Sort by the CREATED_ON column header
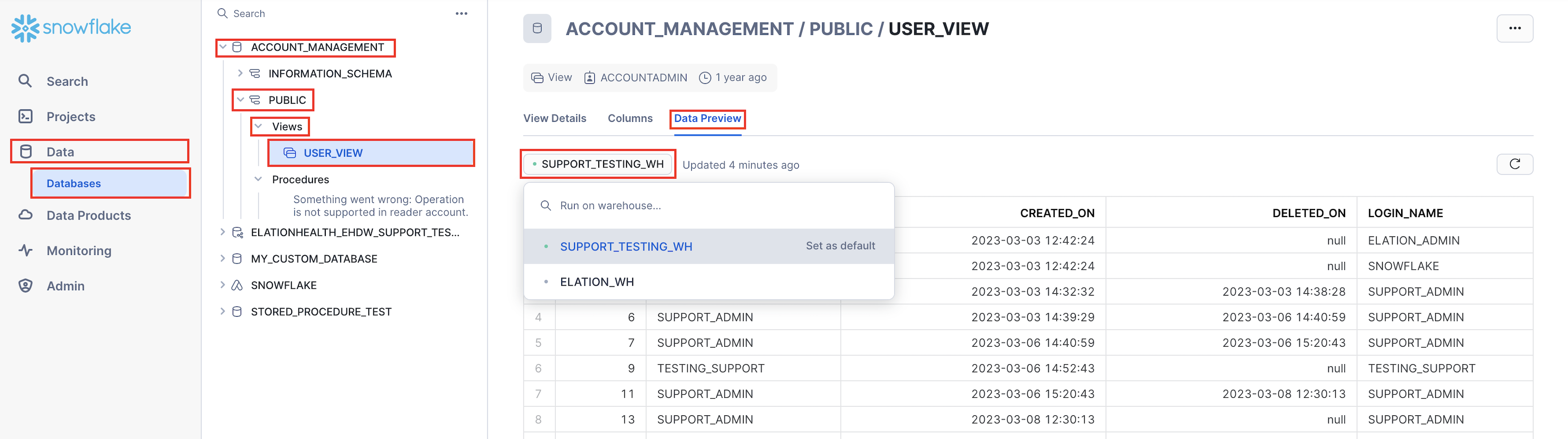Screen dimensions: 1568x439 (x=1057, y=213)
